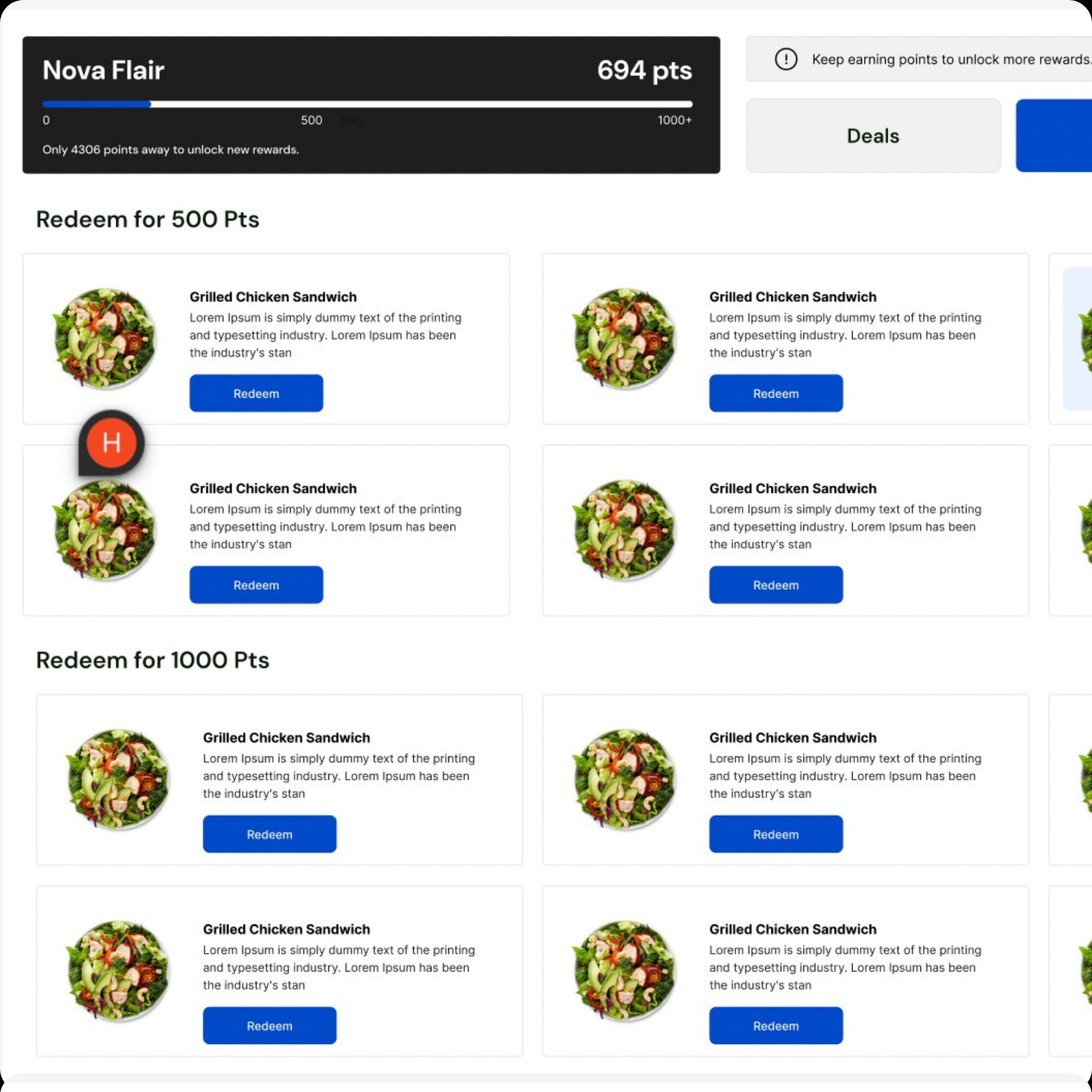Redeem the bottom-left sandwich under 1000 Pts
This screenshot has width=1092, height=1092.
click(270, 1026)
